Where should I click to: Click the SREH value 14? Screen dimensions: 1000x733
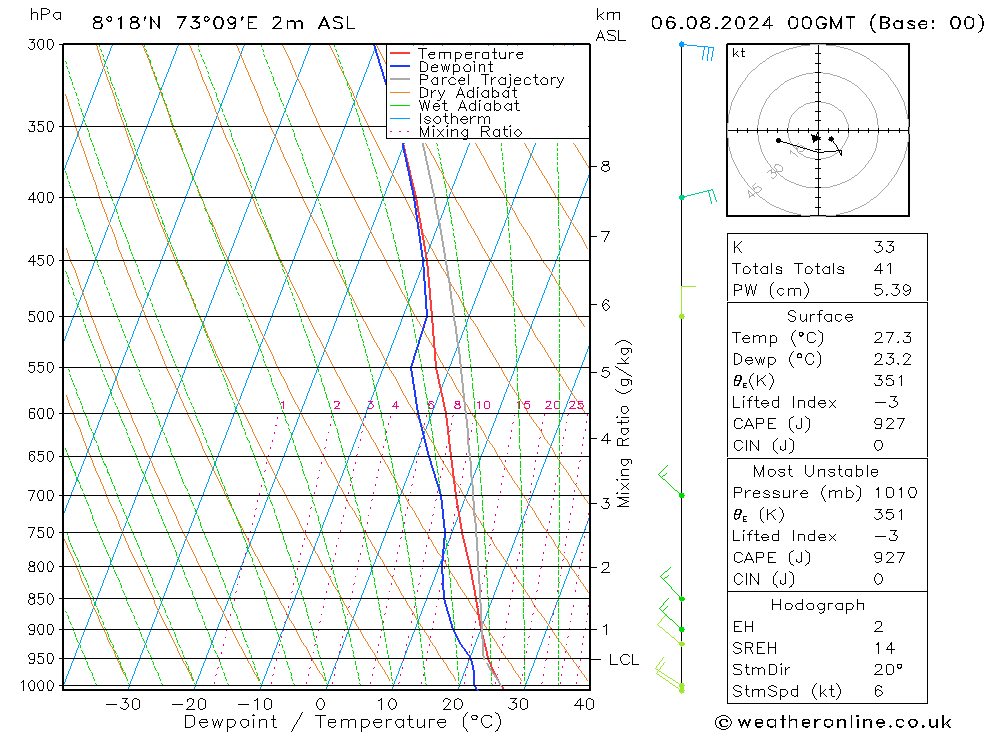pos(884,648)
